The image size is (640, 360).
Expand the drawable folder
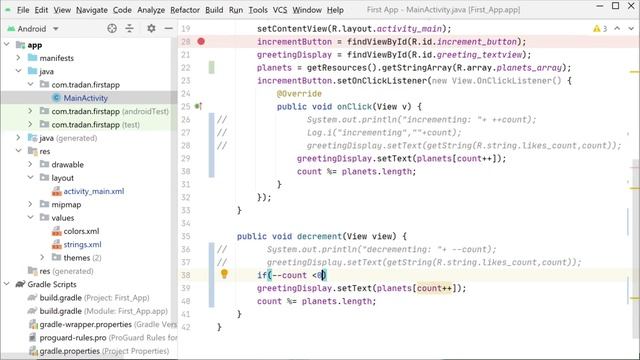pyautogui.click(x=31, y=164)
